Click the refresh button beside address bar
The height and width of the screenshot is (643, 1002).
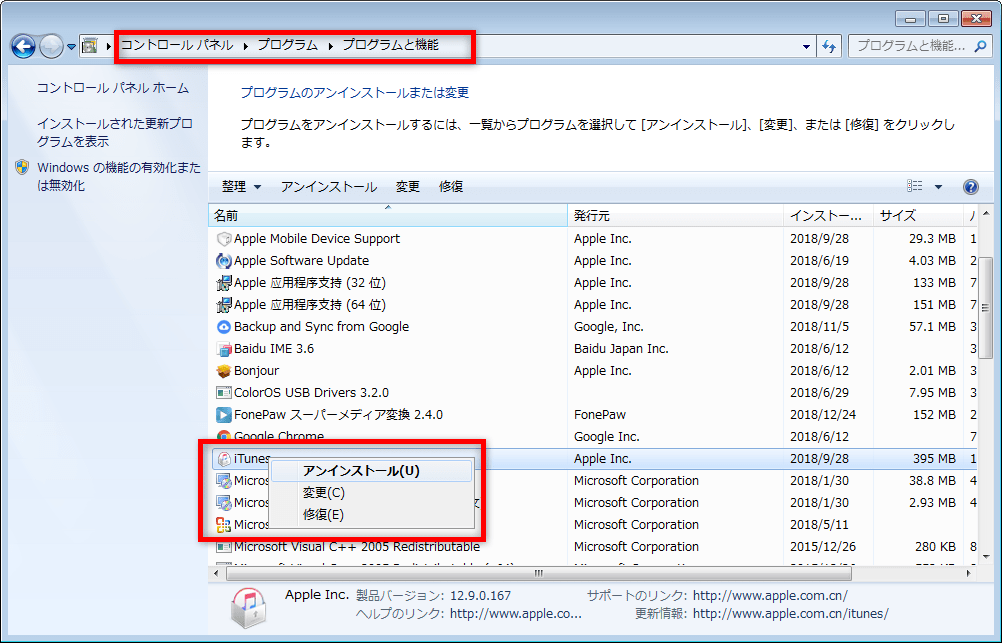pos(829,46)
